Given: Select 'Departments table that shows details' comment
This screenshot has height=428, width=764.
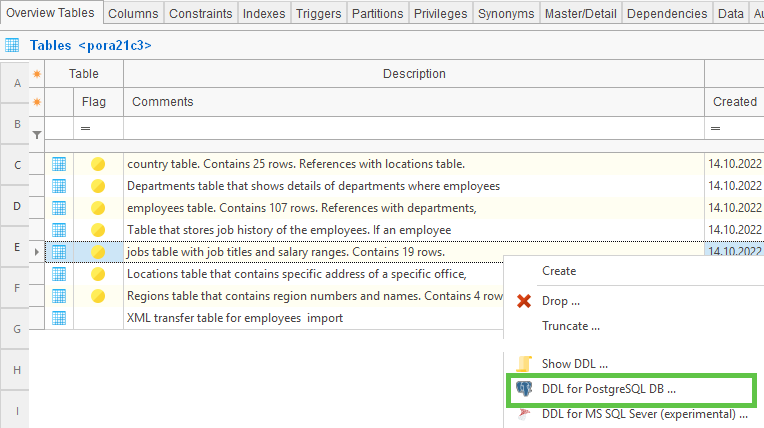Looking at the screenshot, I should [313, 186].
